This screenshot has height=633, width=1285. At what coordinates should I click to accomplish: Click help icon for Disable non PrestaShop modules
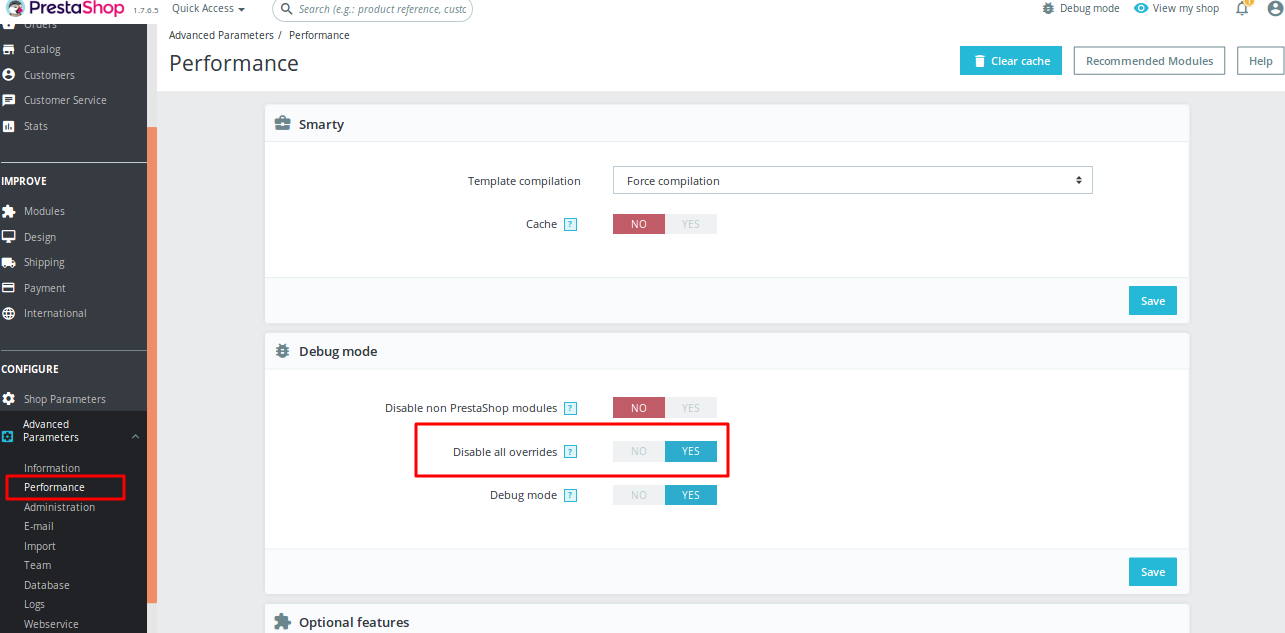coord(570,408)
